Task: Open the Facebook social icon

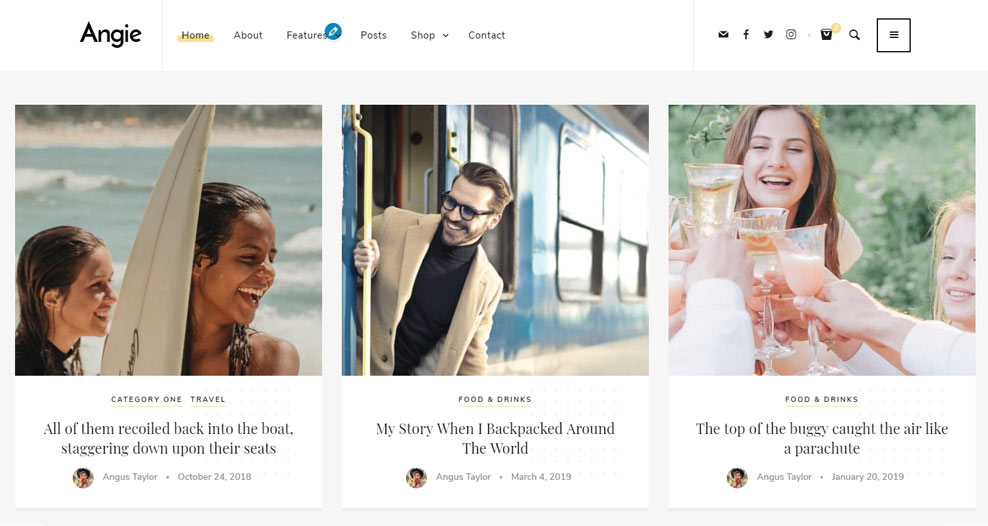Action: (x=746, y=35)
